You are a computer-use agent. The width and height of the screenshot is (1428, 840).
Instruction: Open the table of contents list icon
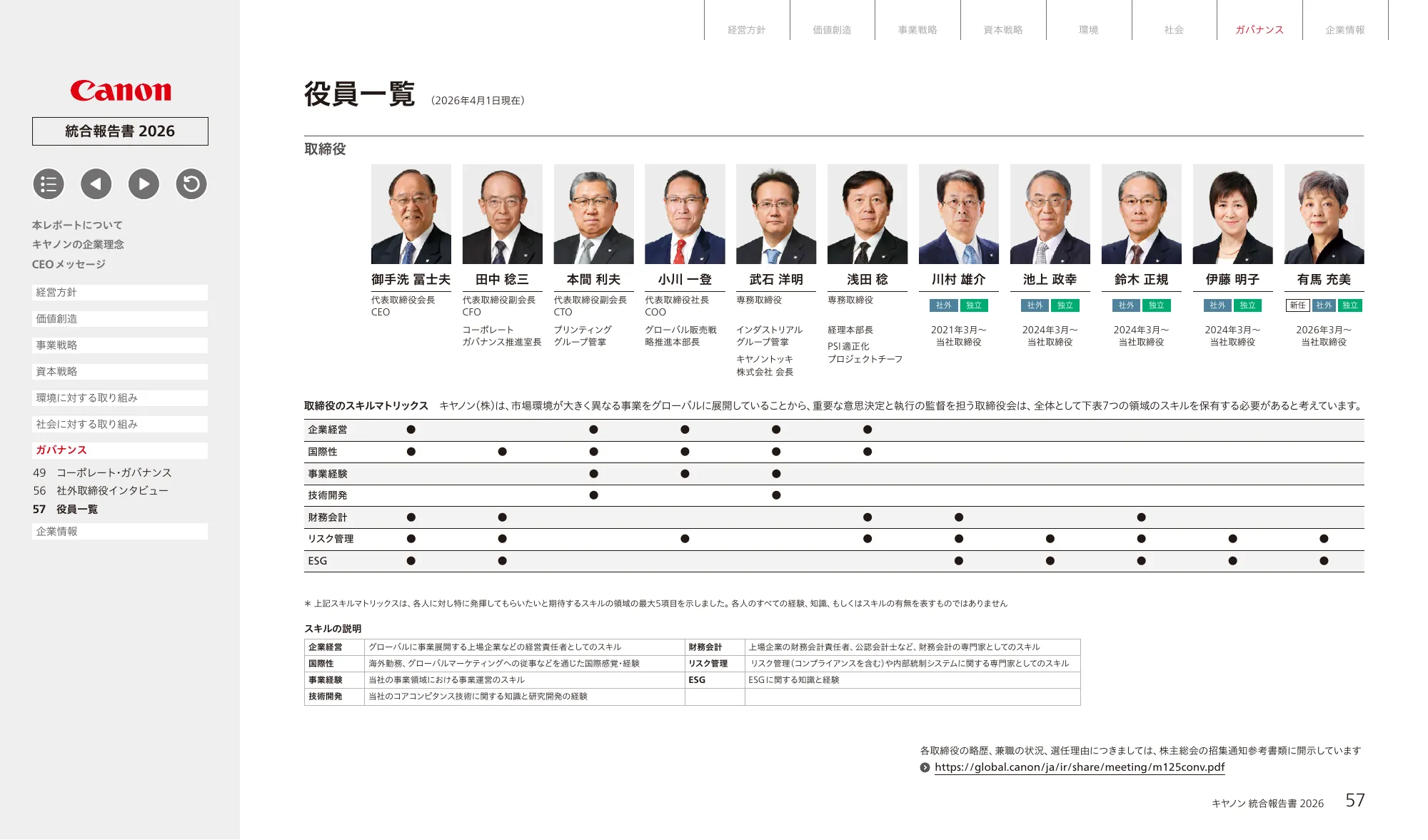coord(49,184)
